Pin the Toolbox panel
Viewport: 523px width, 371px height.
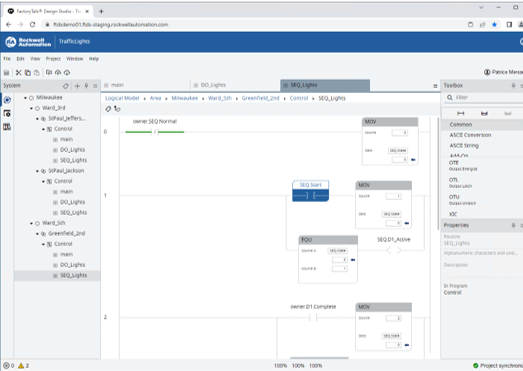point(513,86)
